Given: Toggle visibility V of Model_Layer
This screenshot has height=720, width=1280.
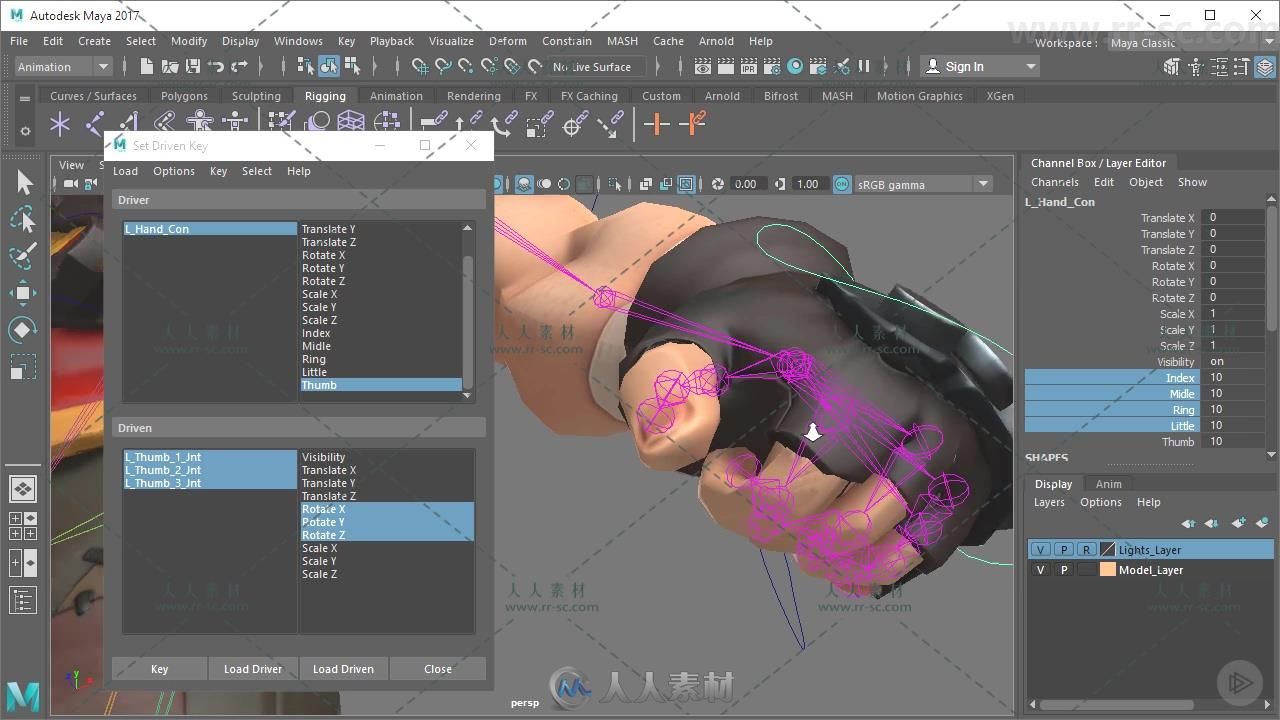Looking at the screenshot, I should [1041, 569].
